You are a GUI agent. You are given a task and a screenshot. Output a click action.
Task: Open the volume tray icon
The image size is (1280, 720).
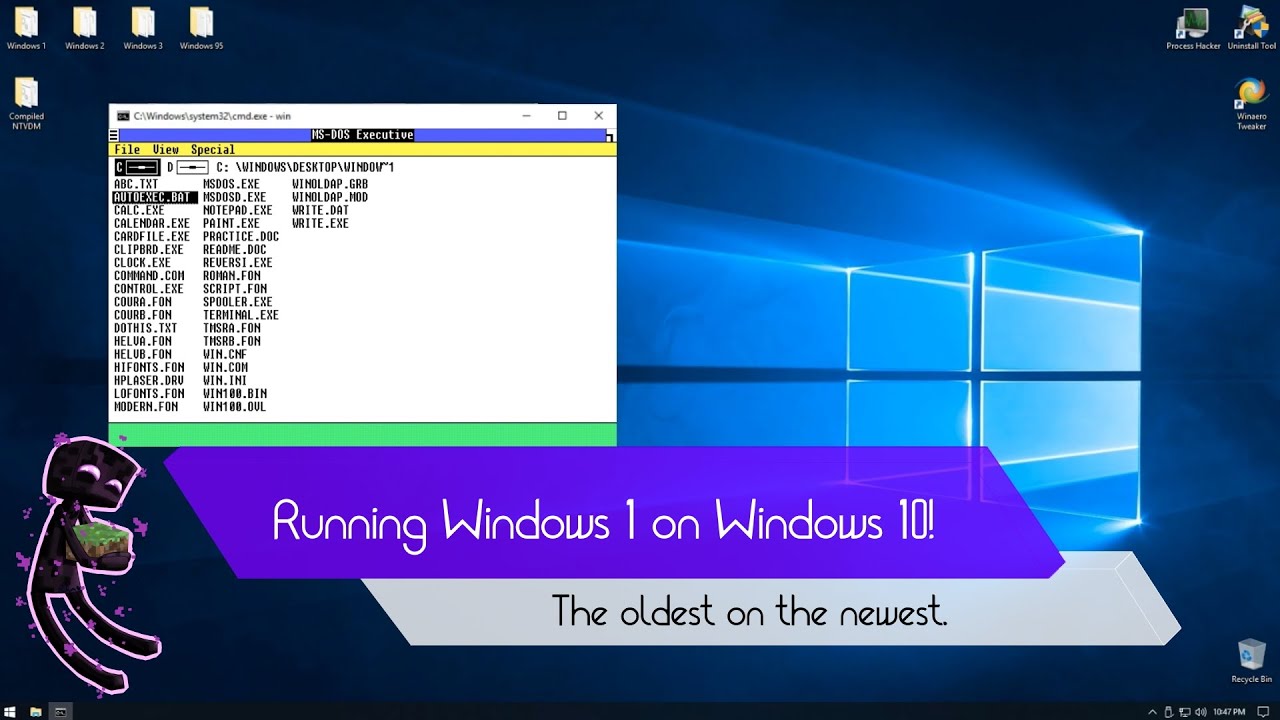[1199, 712]
